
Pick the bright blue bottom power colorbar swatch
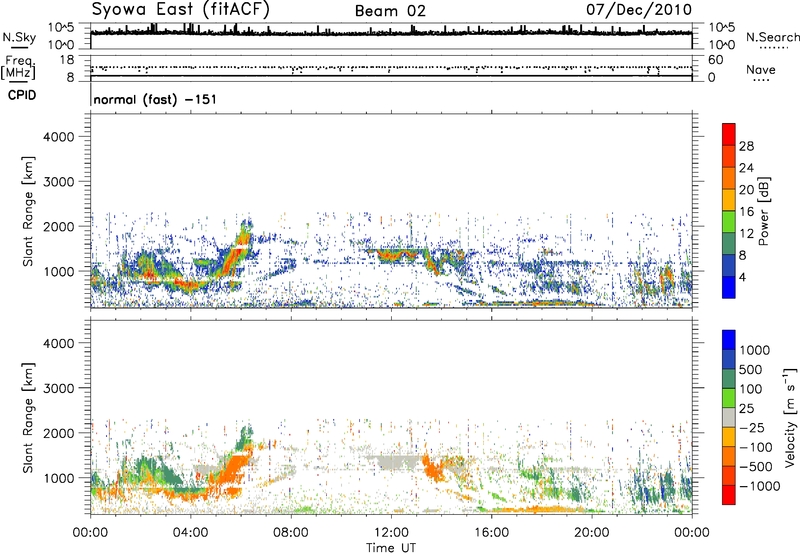729,287
